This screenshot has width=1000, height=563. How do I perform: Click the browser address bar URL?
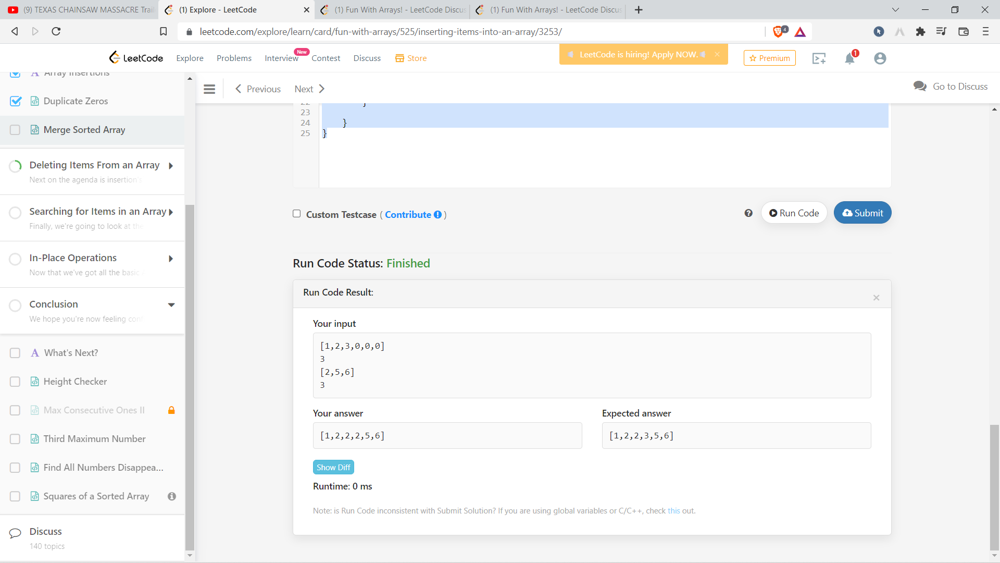click(x=381, y=31)
